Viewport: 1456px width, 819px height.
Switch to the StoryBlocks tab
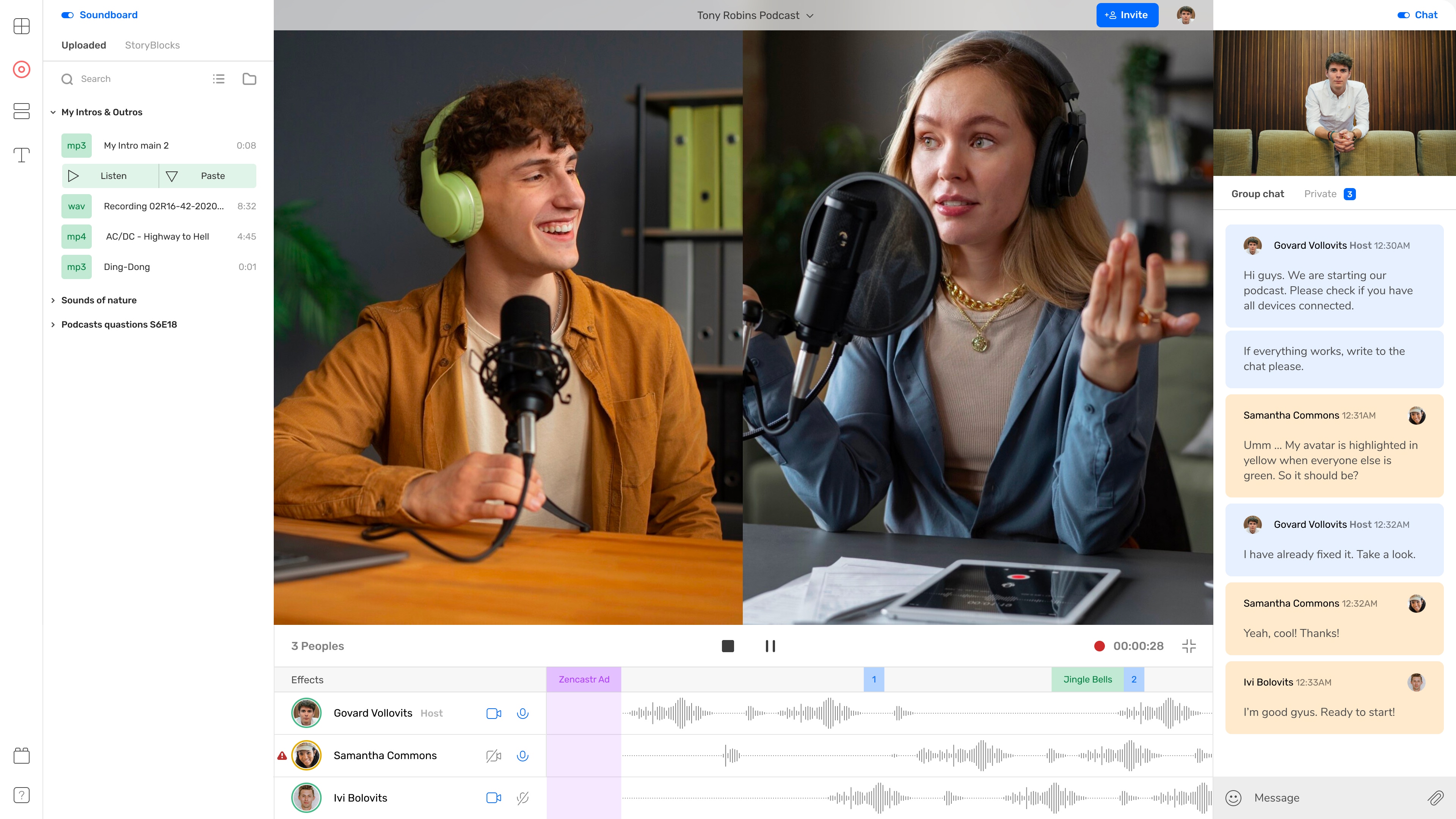[152, 45]
